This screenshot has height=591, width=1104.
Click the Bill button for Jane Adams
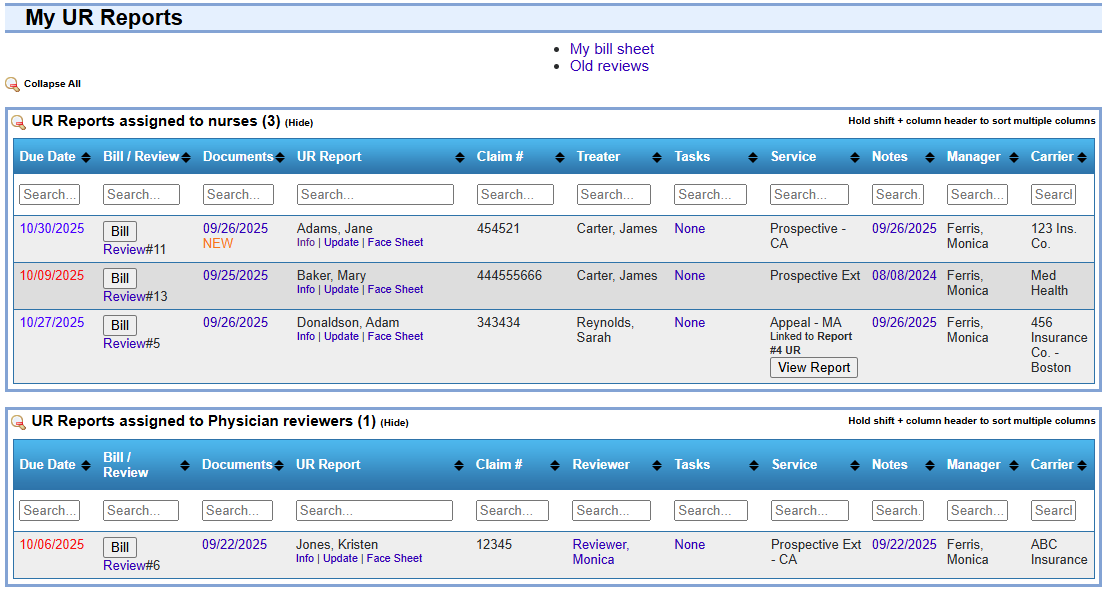coord(120,232)
